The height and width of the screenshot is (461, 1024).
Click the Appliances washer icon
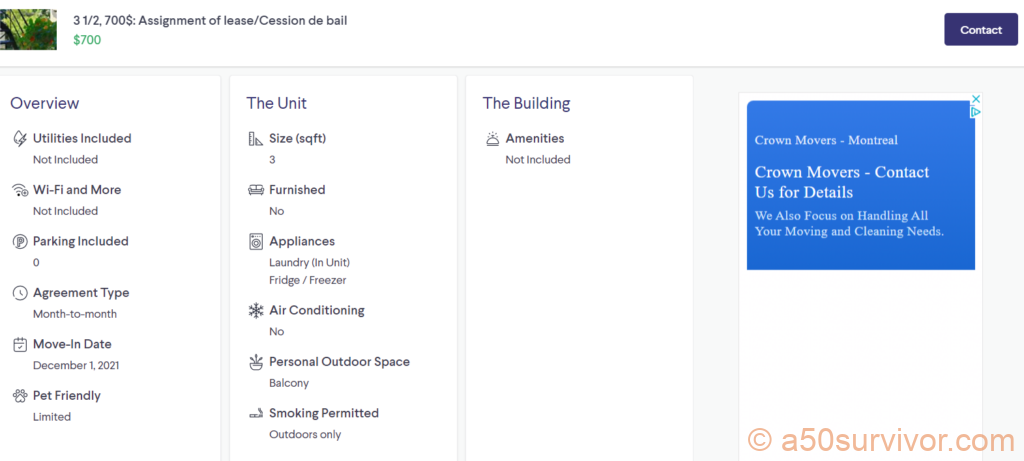[x=256, y=242]
